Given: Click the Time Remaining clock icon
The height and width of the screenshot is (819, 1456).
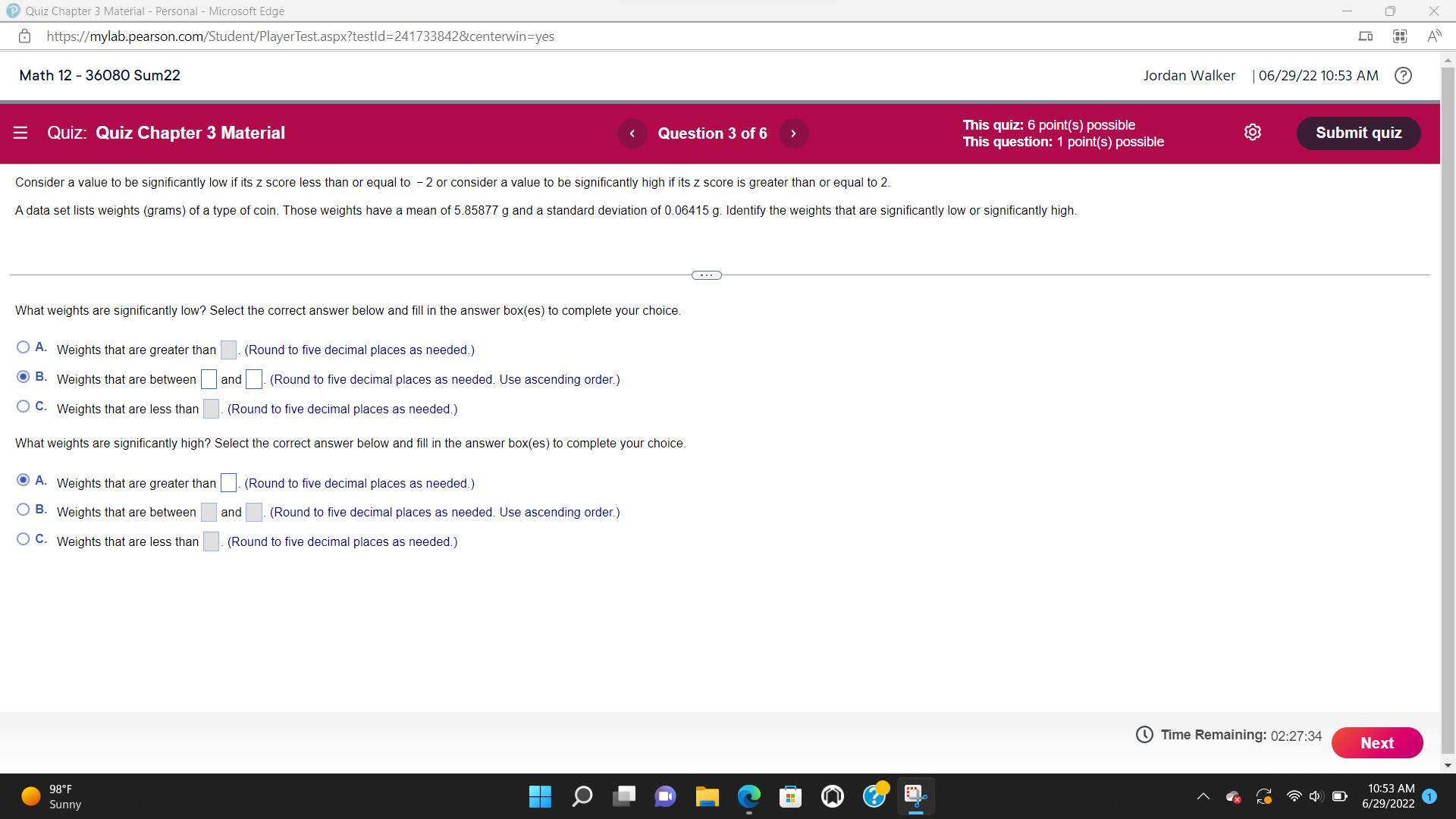Looking at the screenshot, I should [x=1144, y=735].
